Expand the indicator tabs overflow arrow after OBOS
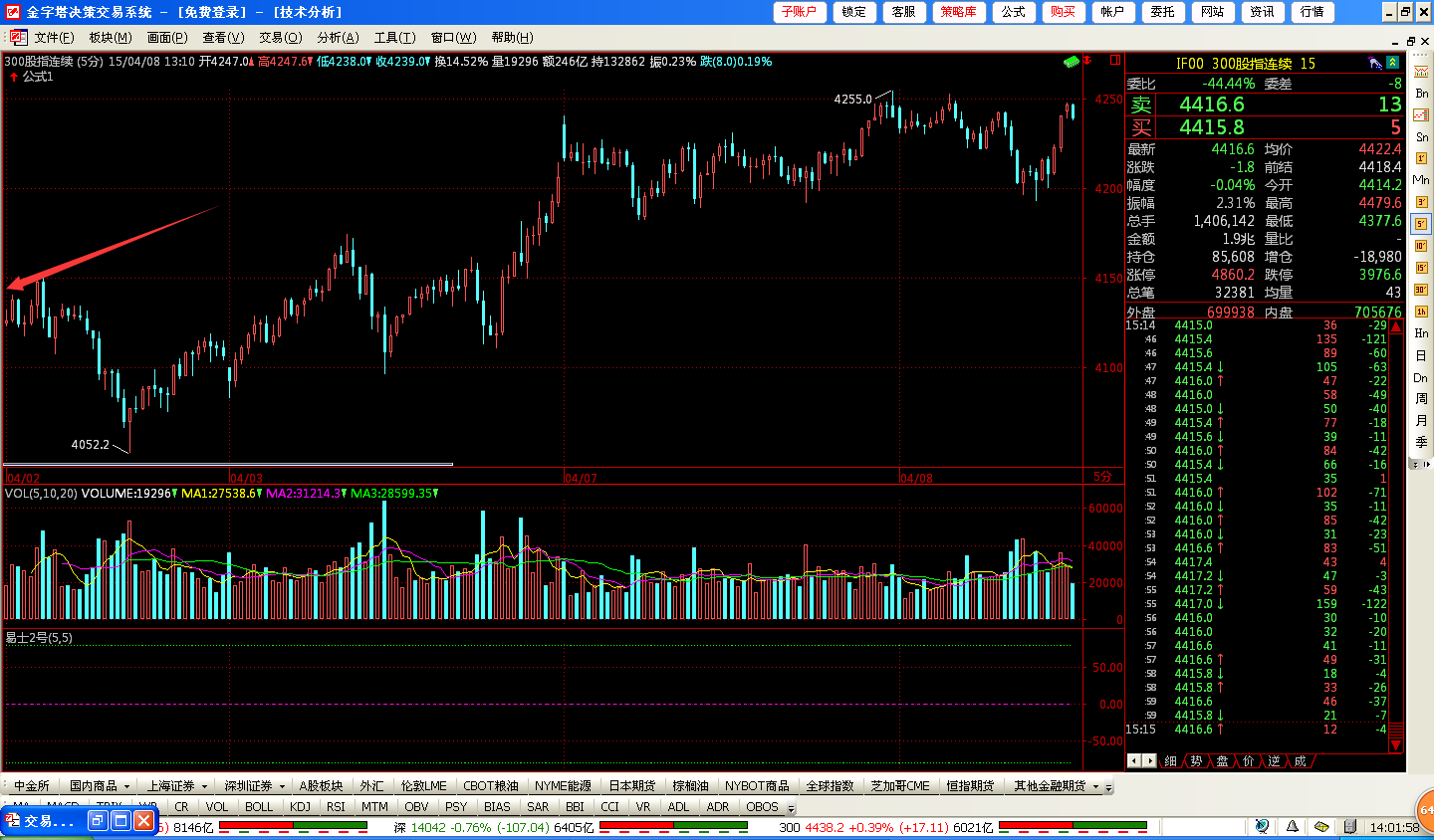This screenshot has width=1434, height=840. click(x=792, y=808)
